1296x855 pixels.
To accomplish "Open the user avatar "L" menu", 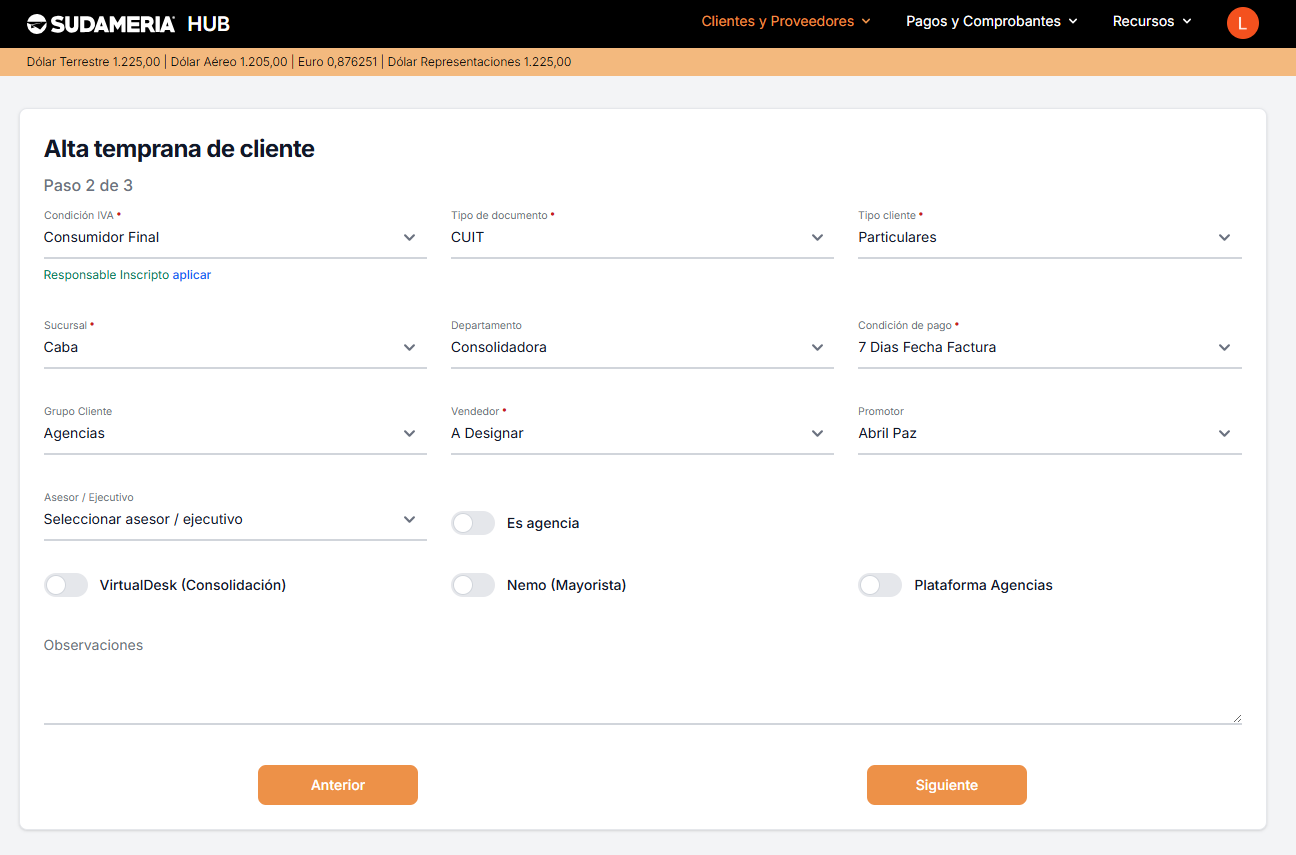I will [x=1242, y=23].
